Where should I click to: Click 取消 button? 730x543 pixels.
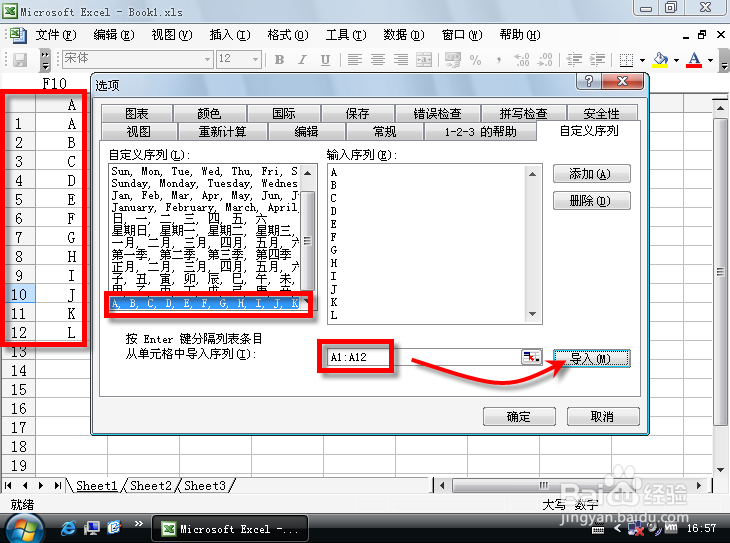(603, 416)
